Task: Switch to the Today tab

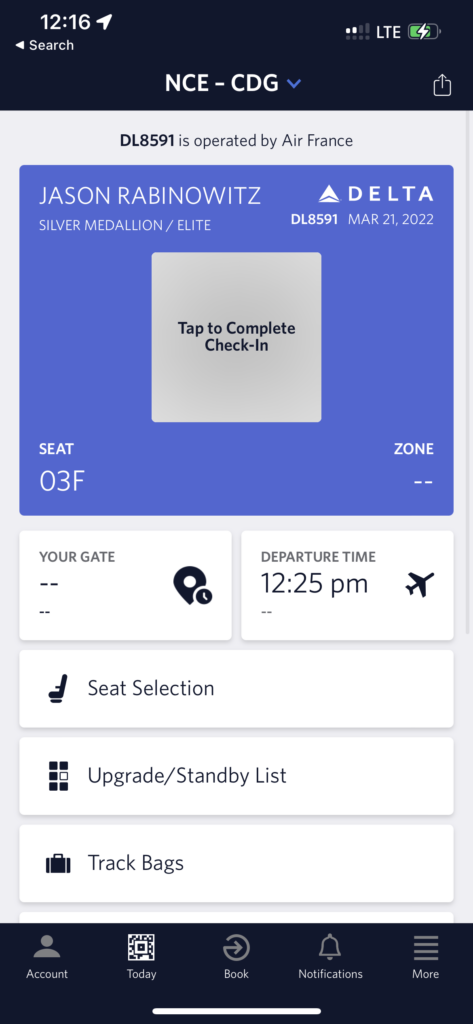Action: 142,957
